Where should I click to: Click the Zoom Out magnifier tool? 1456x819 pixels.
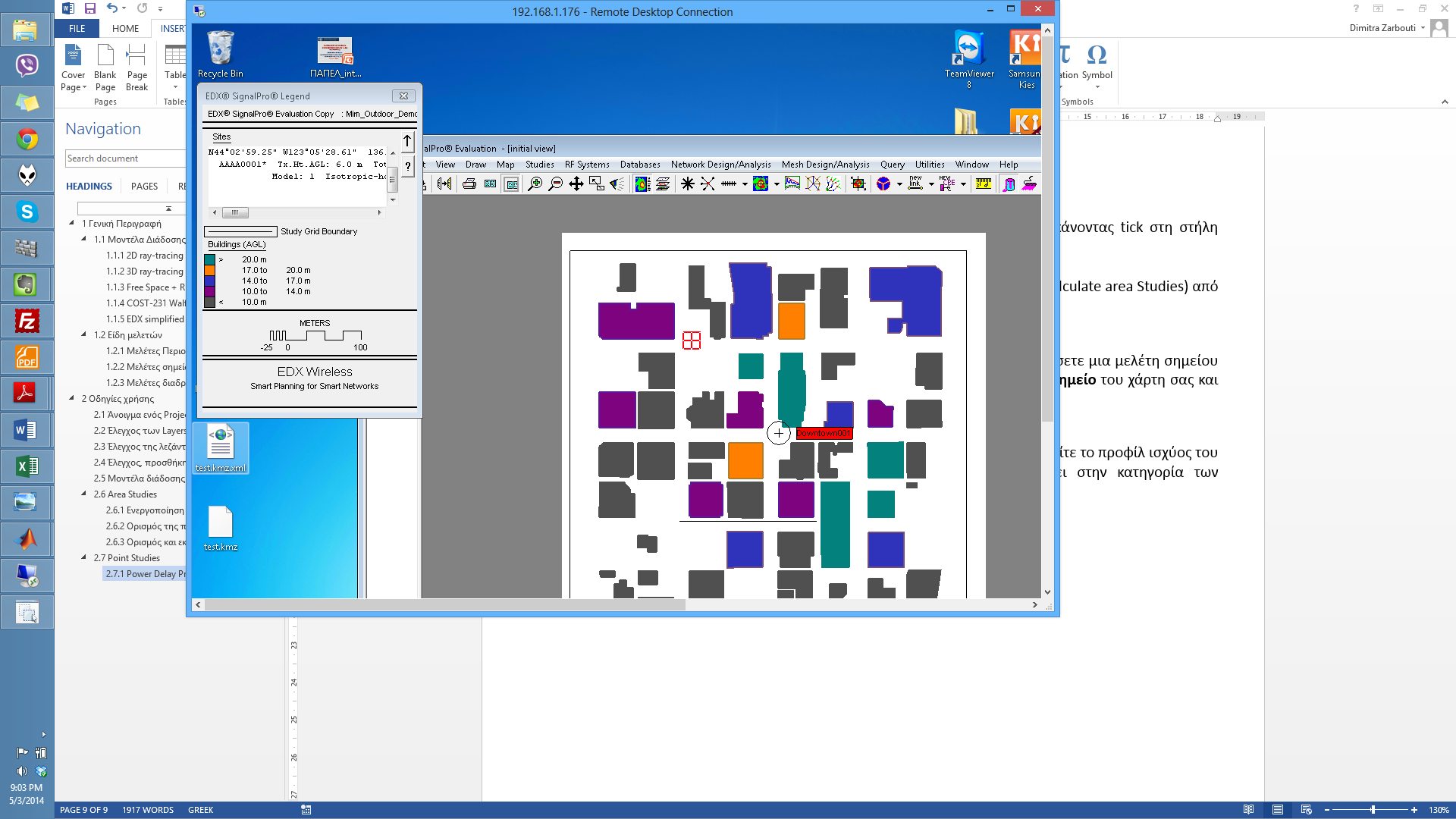(x=556, y=184)
